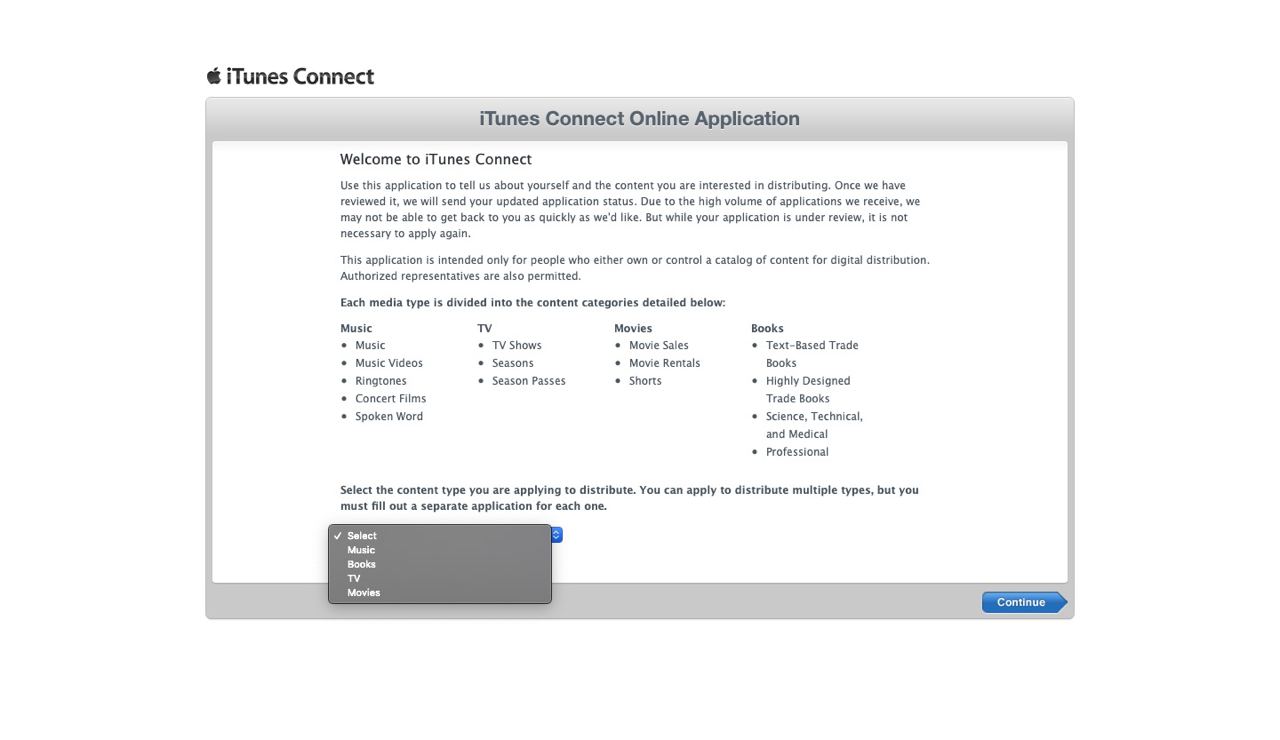Click 'Shorts' list item
The image size is (1280, 740).
point(645,381)
